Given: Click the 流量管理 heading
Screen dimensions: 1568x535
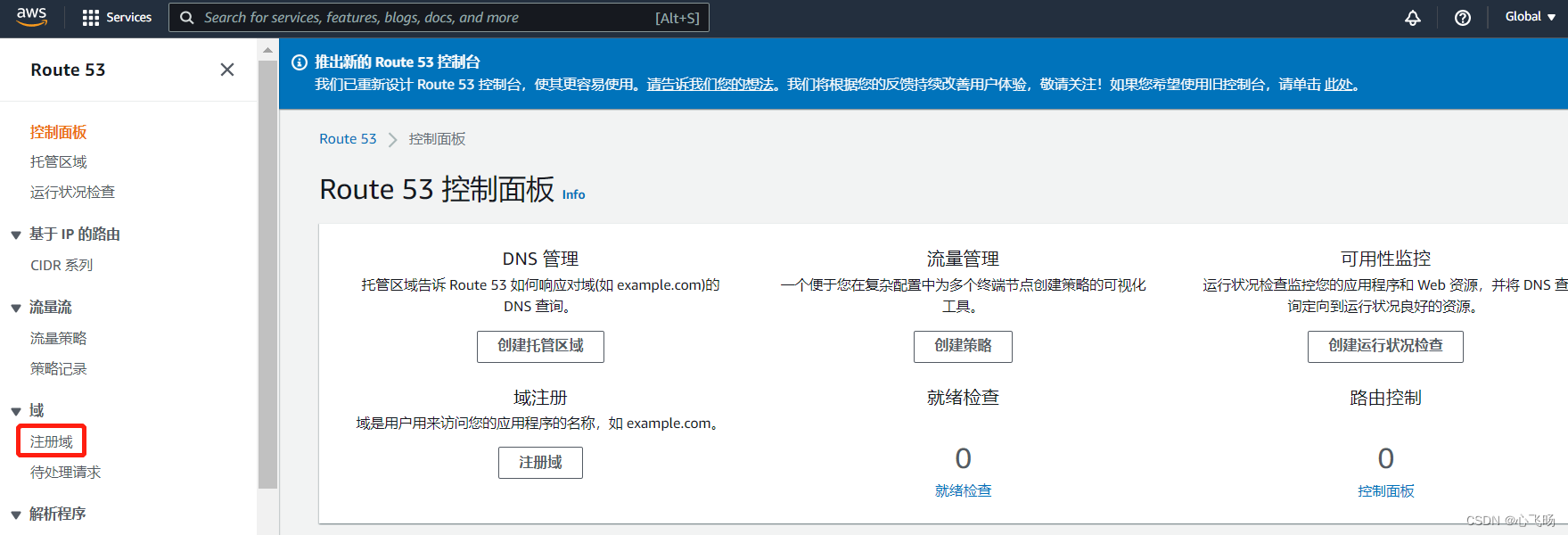Looking at the screenshot, I should (x=963, y=259).
